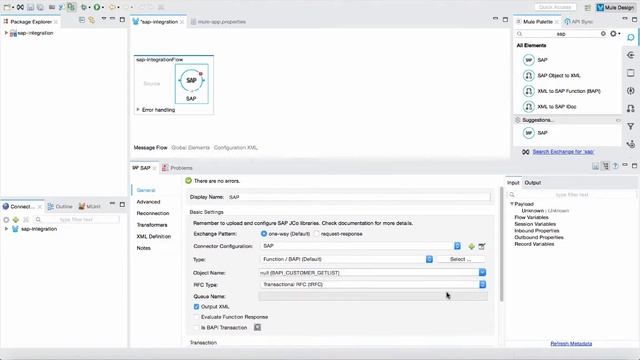The width and height of the screenshot is (640, 360).
Task: Switch to the MUnit tab
Action: point(89,207)
